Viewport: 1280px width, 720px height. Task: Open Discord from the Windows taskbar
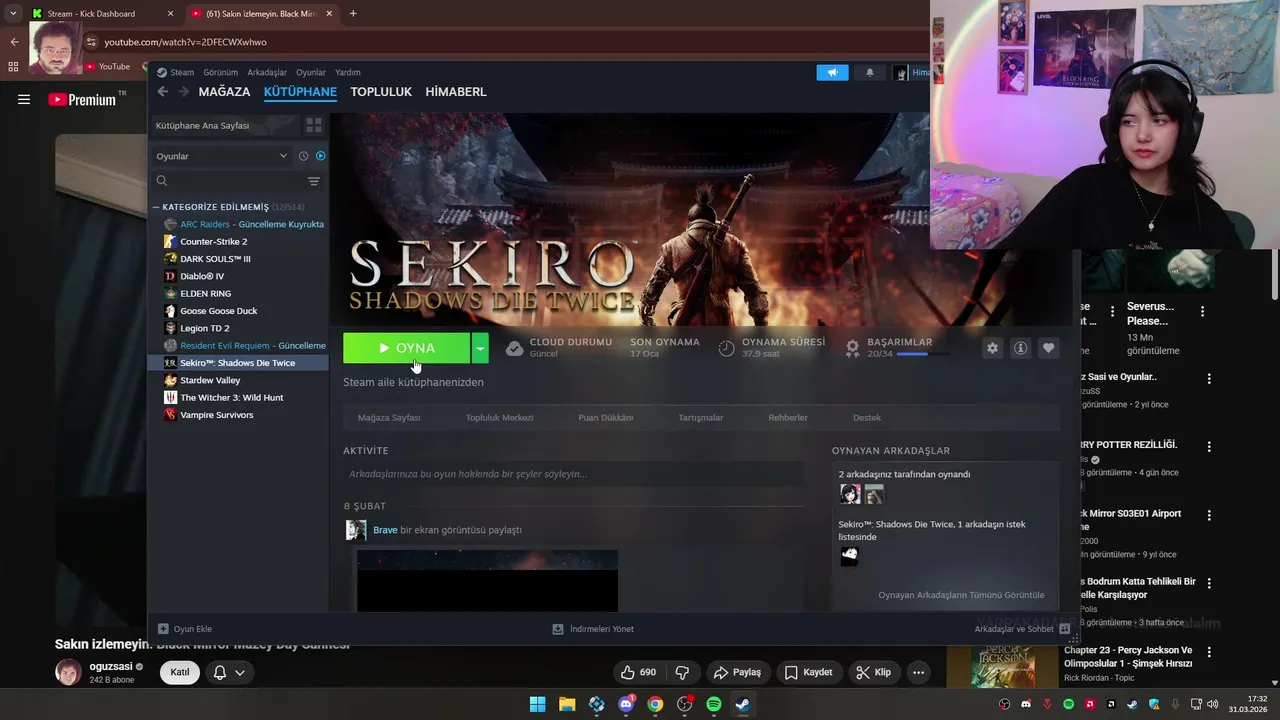point(626,704)
